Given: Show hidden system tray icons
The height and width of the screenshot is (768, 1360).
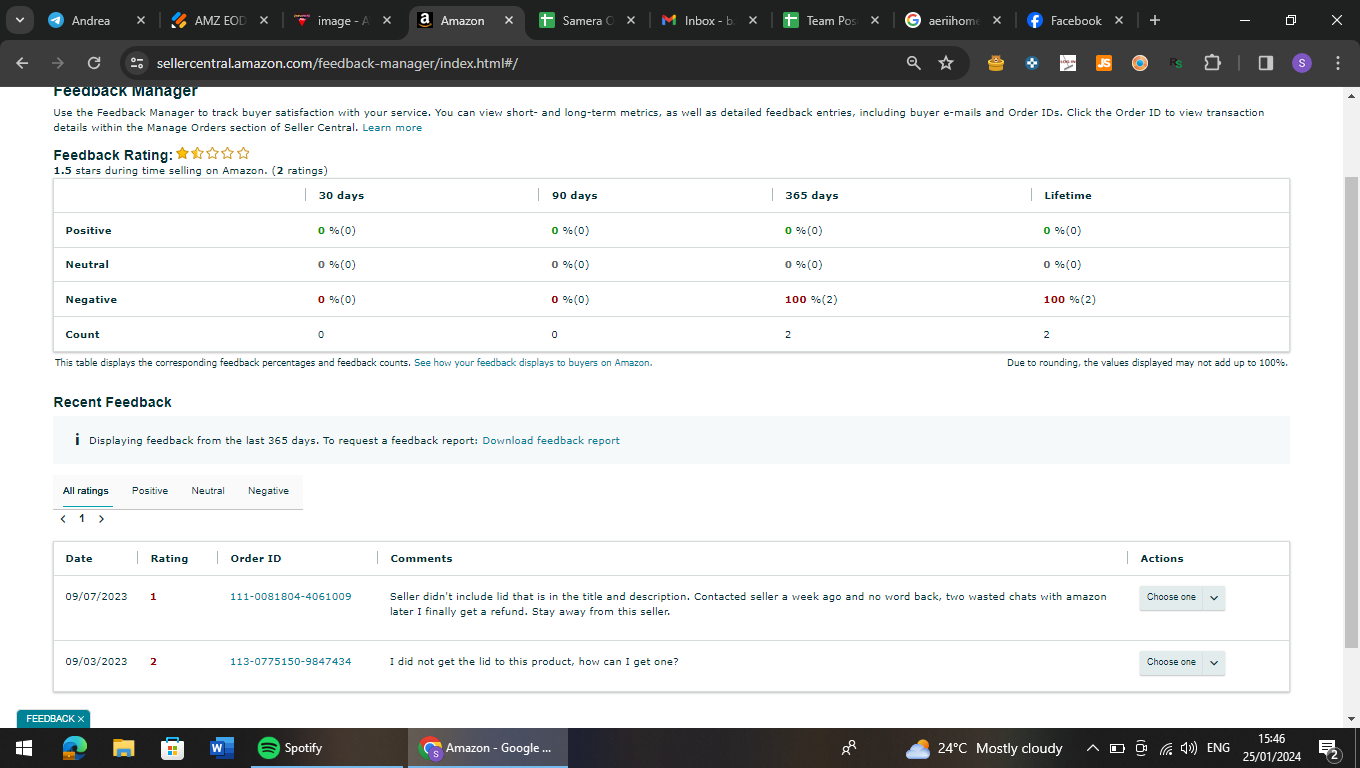Looking at the screenshot, I should pyautogui.click(x=1093, y=748).
